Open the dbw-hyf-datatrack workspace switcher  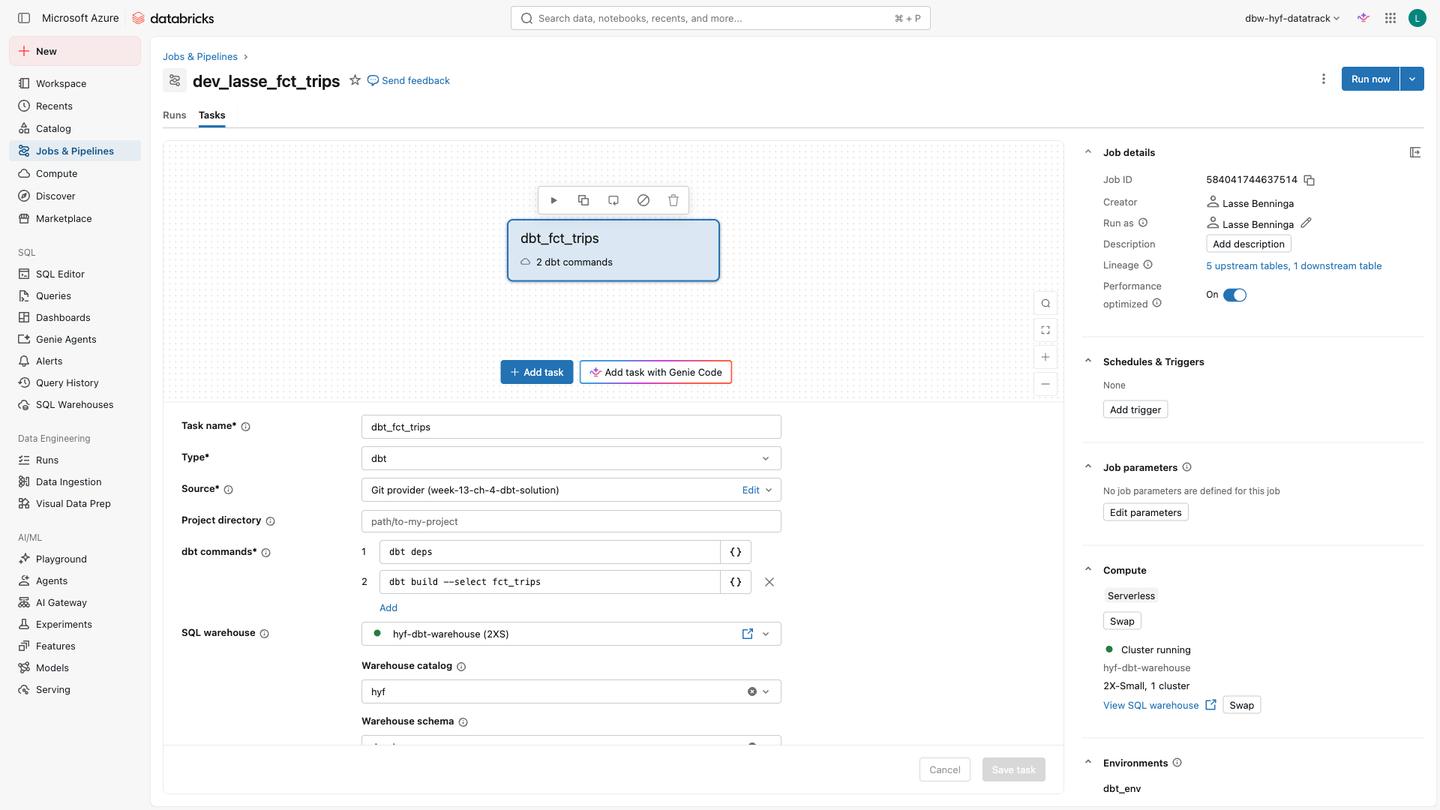click(1292, 18)
